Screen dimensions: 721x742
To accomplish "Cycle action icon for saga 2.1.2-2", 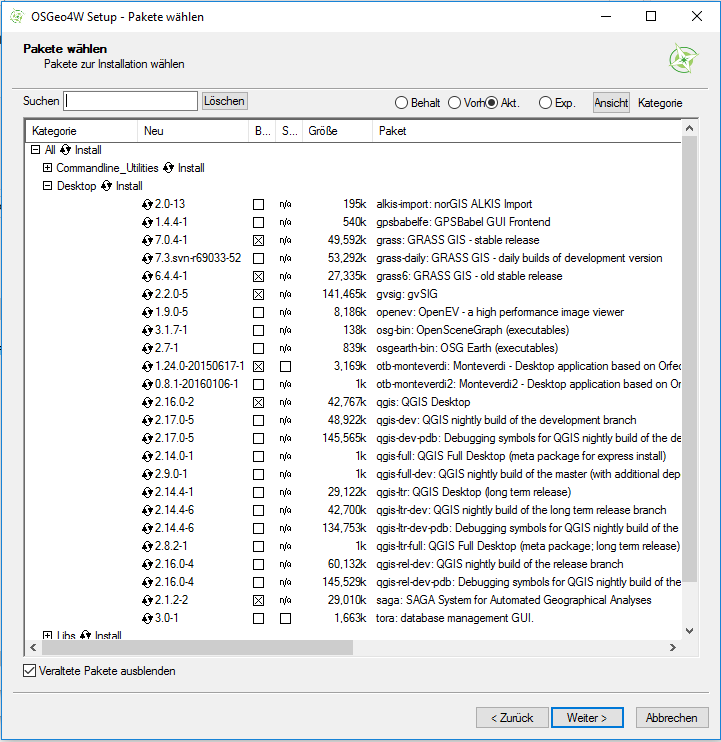I will click(x=147, y=600).
